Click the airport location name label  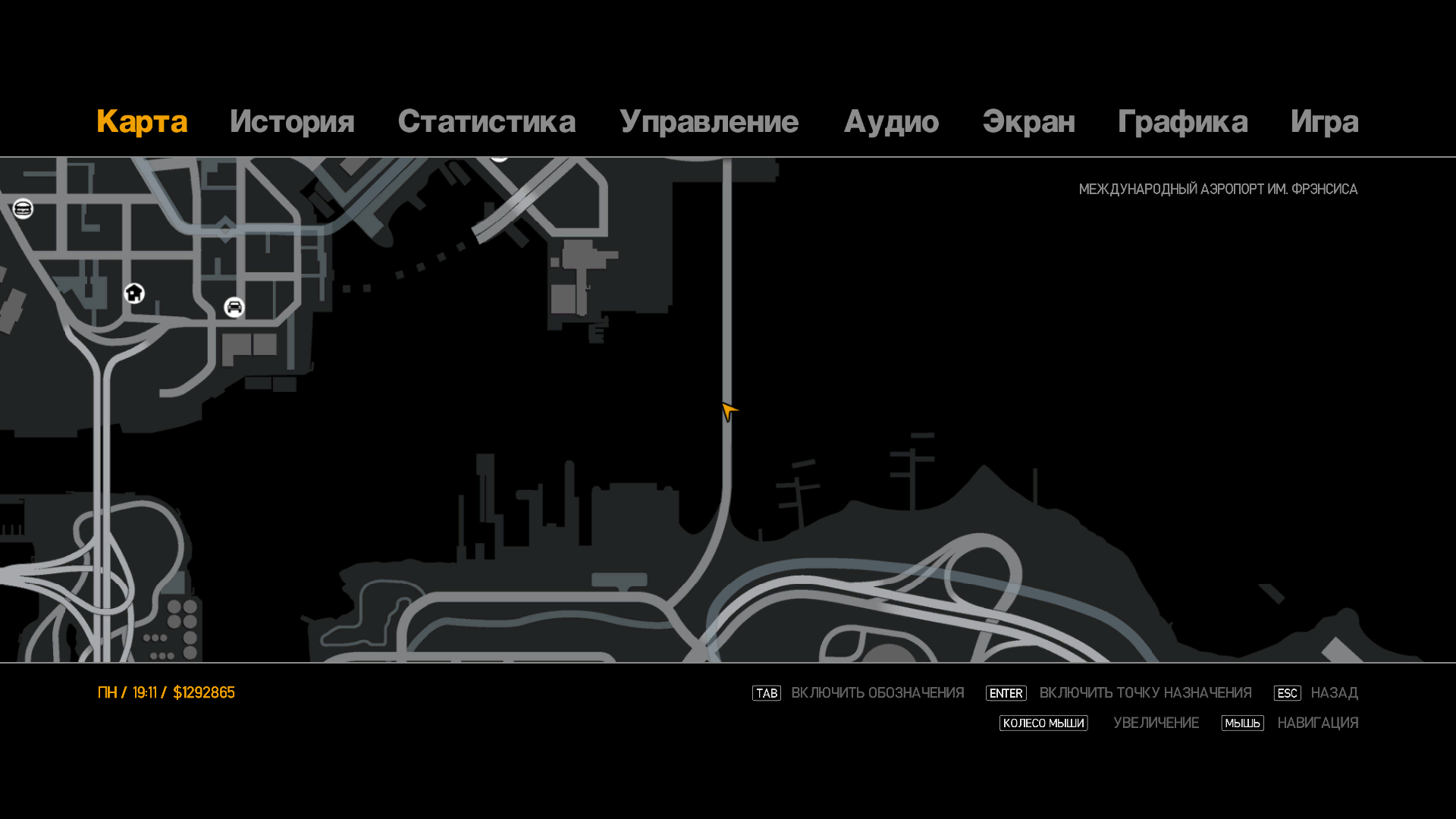tap(1218, 189)
